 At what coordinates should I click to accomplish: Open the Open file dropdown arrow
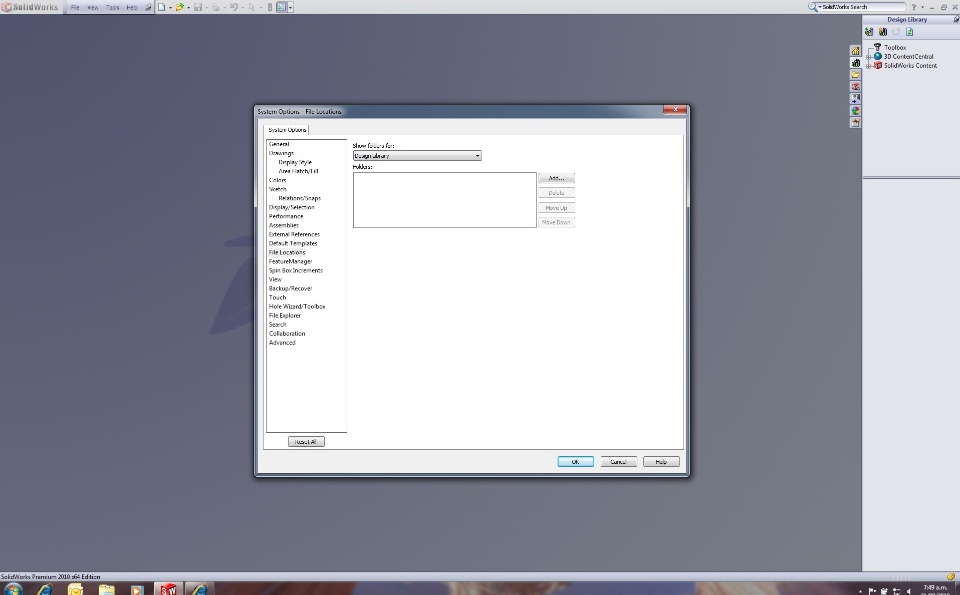click(x=188, y=7)
